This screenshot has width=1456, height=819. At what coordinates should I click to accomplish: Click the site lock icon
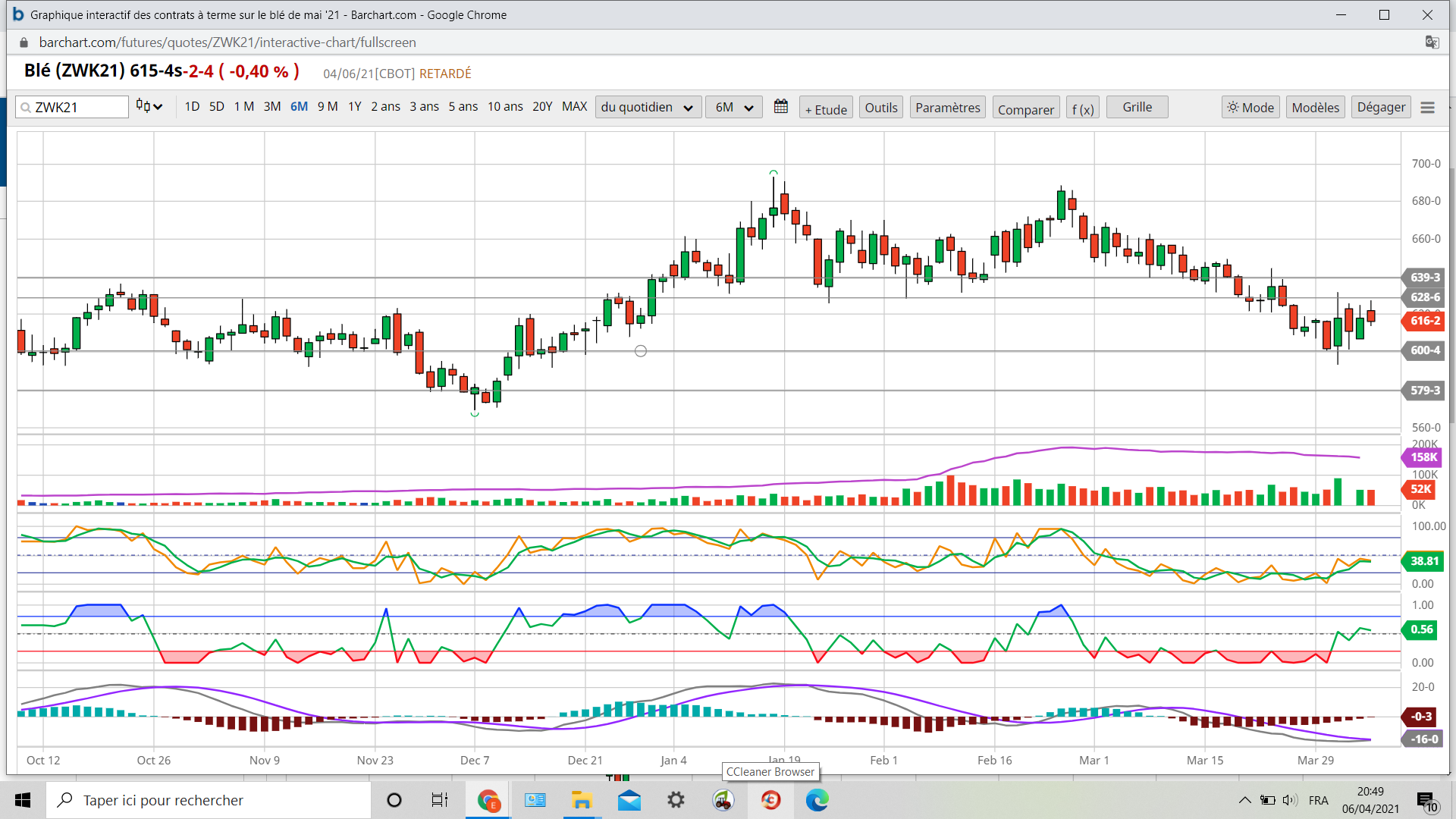24,42
